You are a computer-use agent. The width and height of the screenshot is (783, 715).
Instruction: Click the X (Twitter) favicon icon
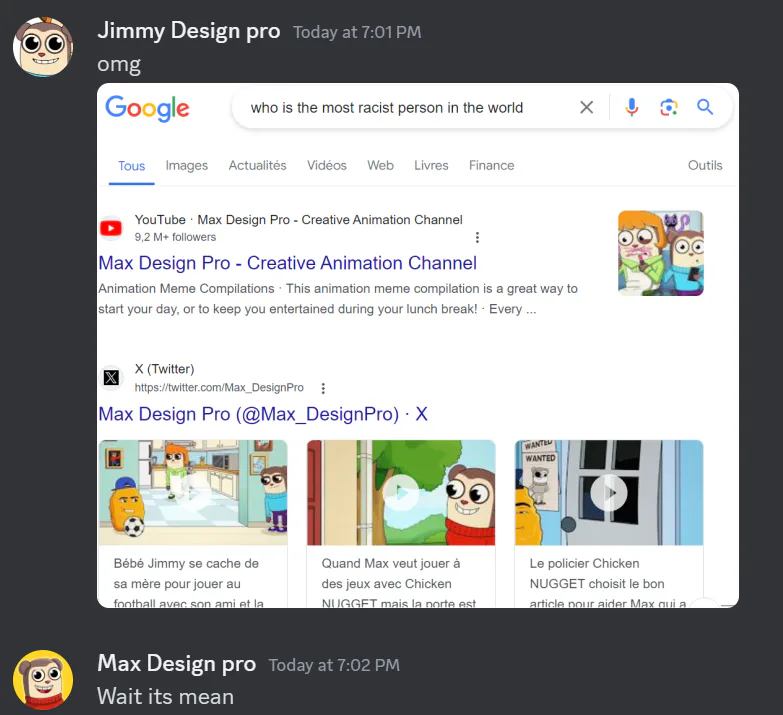point(111,377)
